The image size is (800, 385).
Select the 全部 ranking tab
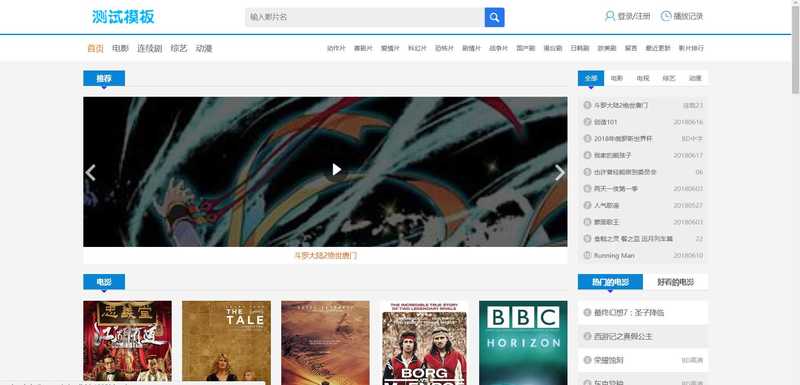pyautogui.click(x=591, y=78)
